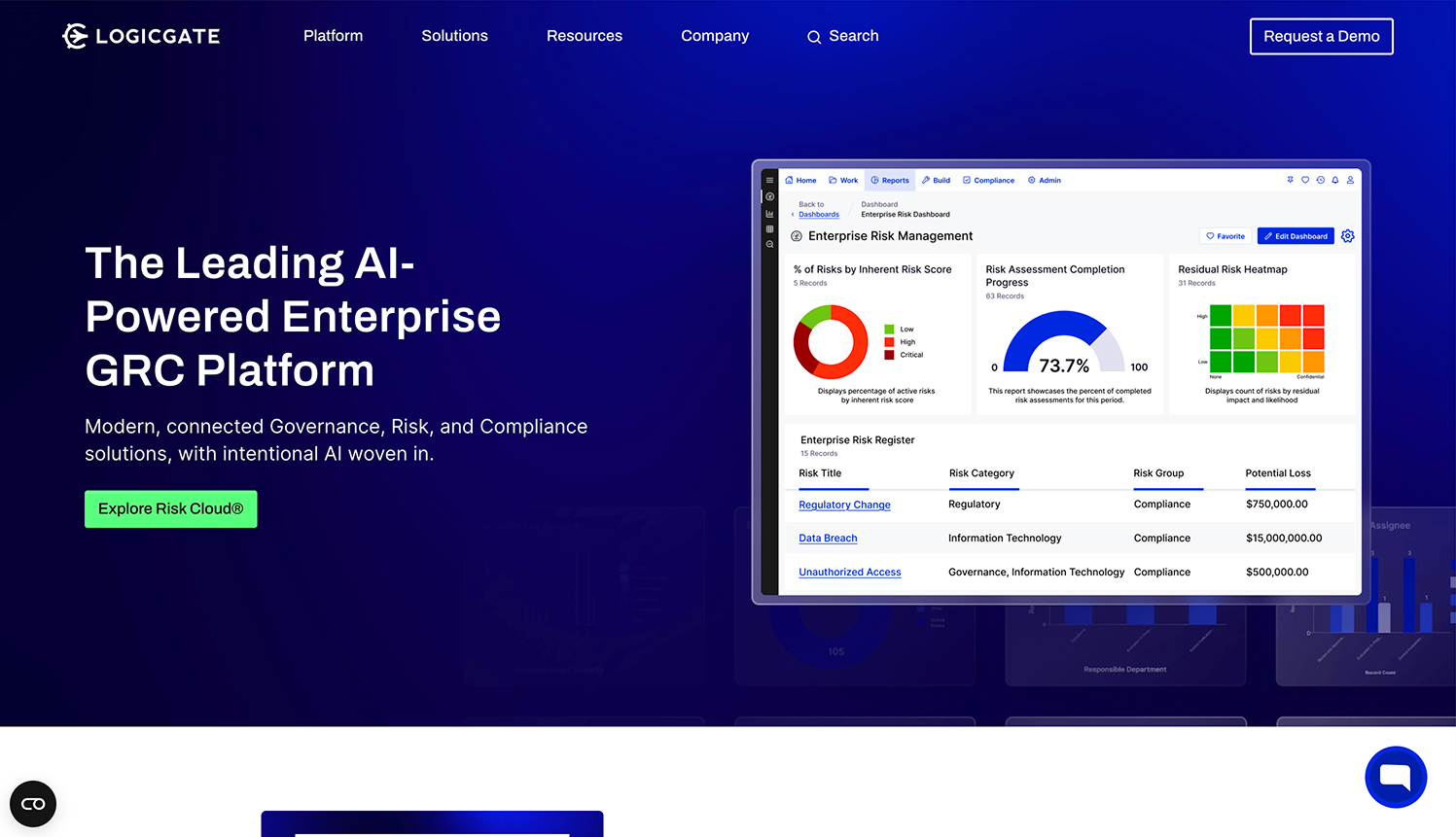This screenshot has width=1456, height=837.
Task: Open notifications via the bell icon
Action: [x=1335, y=180]
